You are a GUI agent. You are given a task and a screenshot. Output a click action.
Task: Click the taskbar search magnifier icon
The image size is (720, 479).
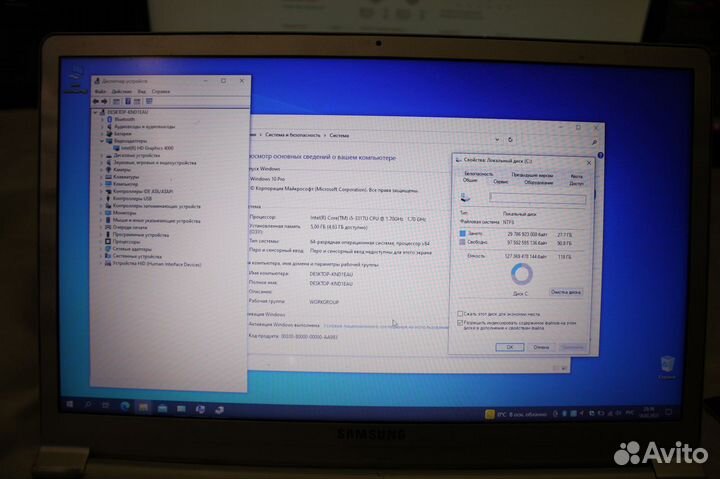click(x=88, y=405)
